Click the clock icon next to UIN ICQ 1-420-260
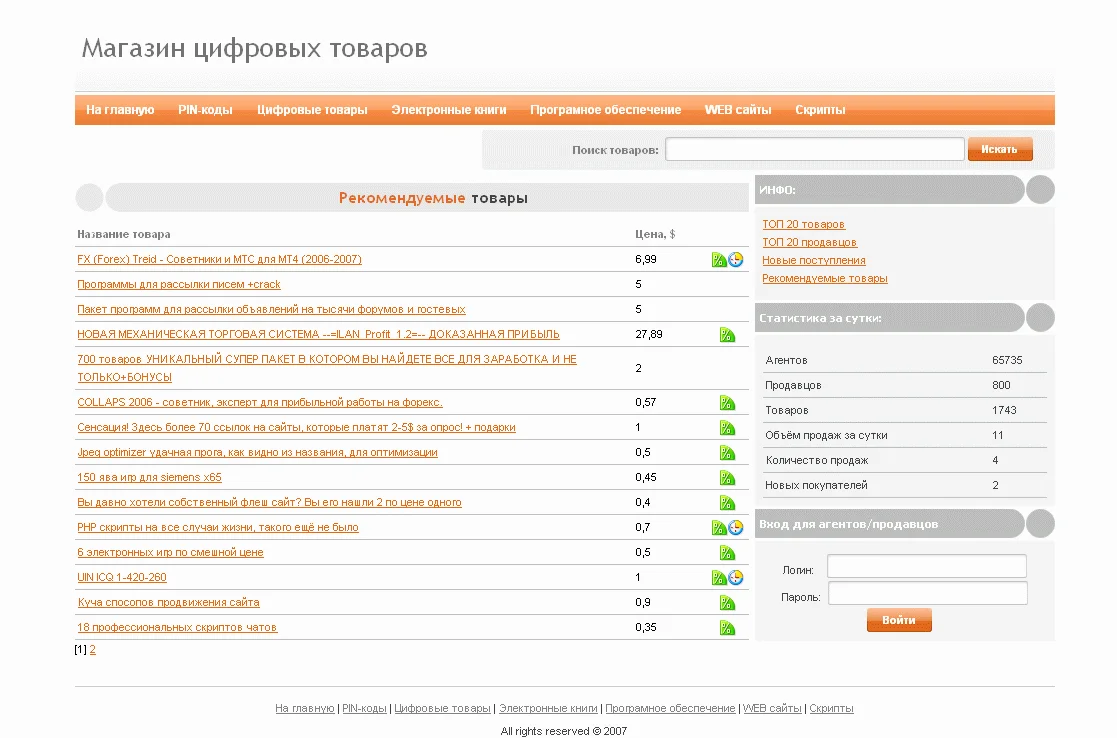This screenshot has height=738, width=1117. 735,576
